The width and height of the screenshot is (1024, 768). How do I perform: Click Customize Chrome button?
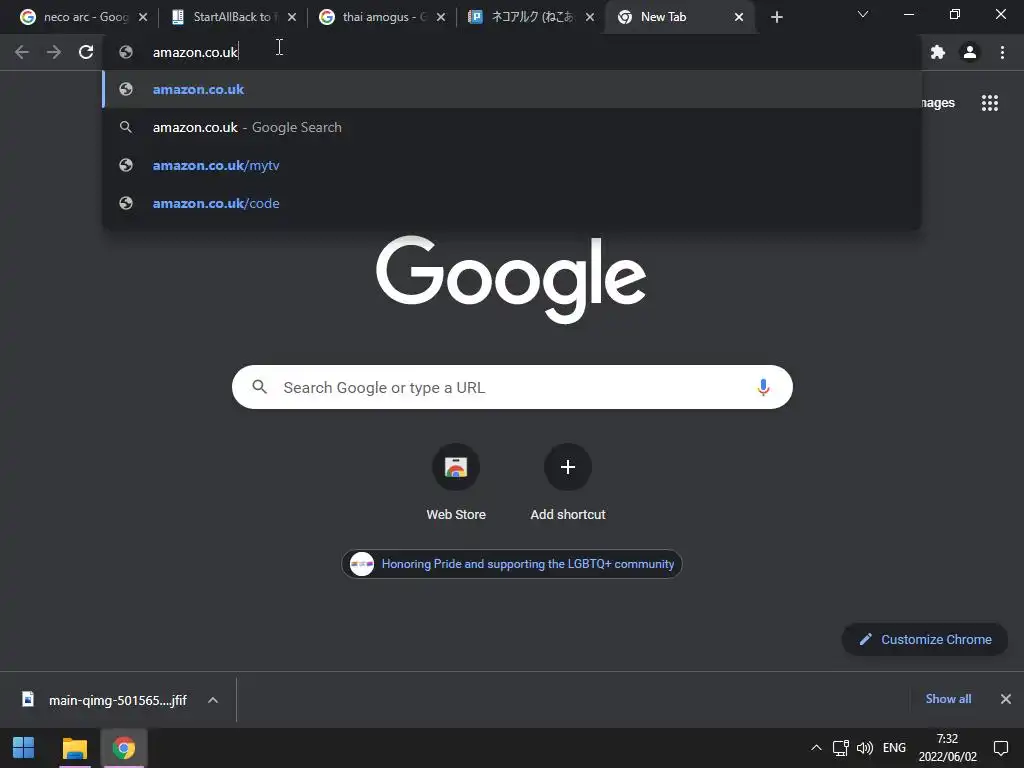(925, 639)
